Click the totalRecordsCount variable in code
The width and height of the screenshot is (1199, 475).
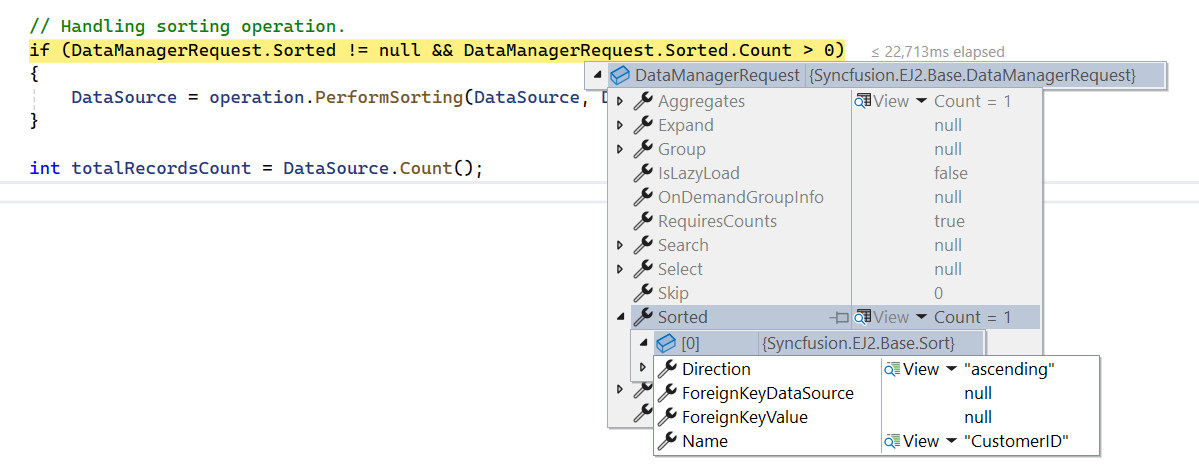click(161, 168)
